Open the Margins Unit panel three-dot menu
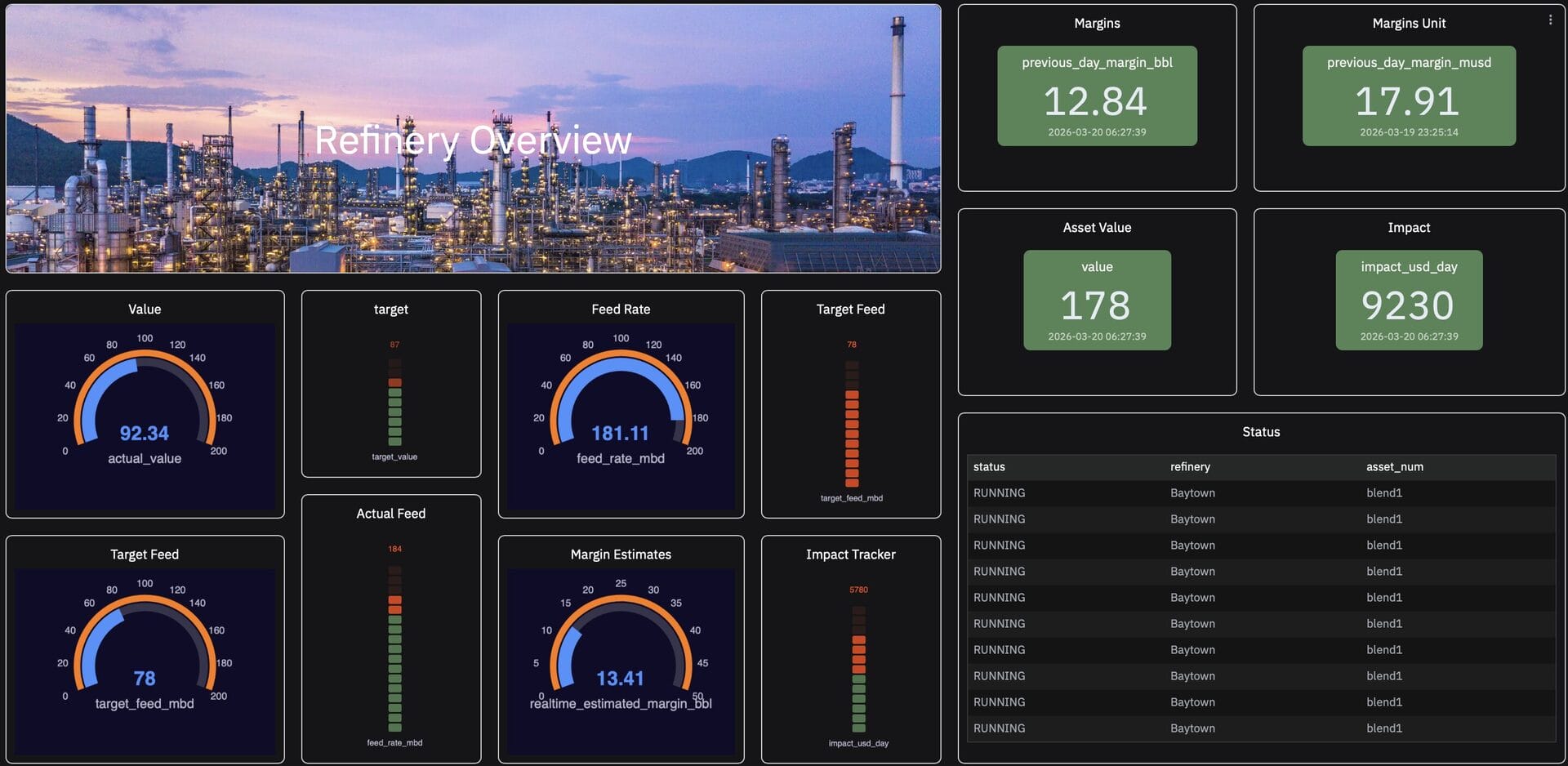The height and width of the screenshot is (766, 1568). pyautogui.click(x=1550, y=20)
